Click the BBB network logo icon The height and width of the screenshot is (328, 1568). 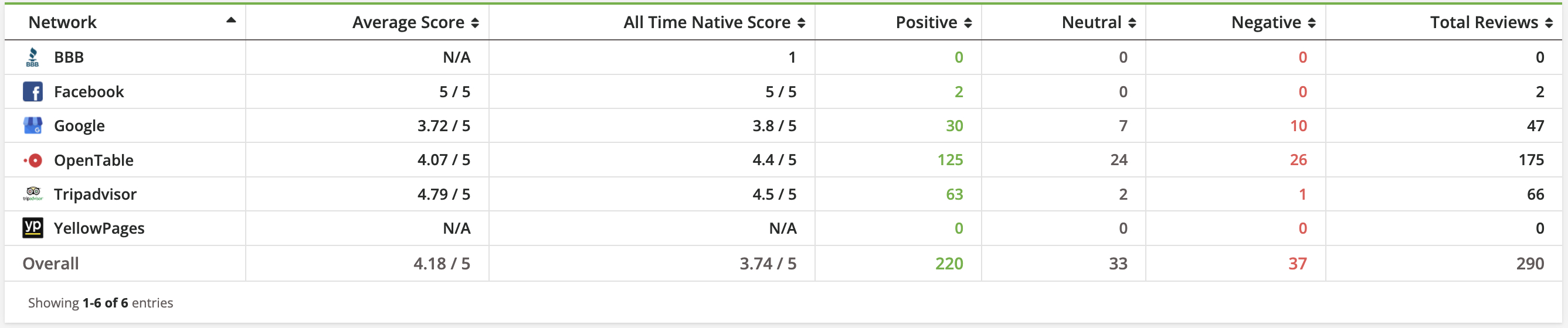tap(33, 57)
